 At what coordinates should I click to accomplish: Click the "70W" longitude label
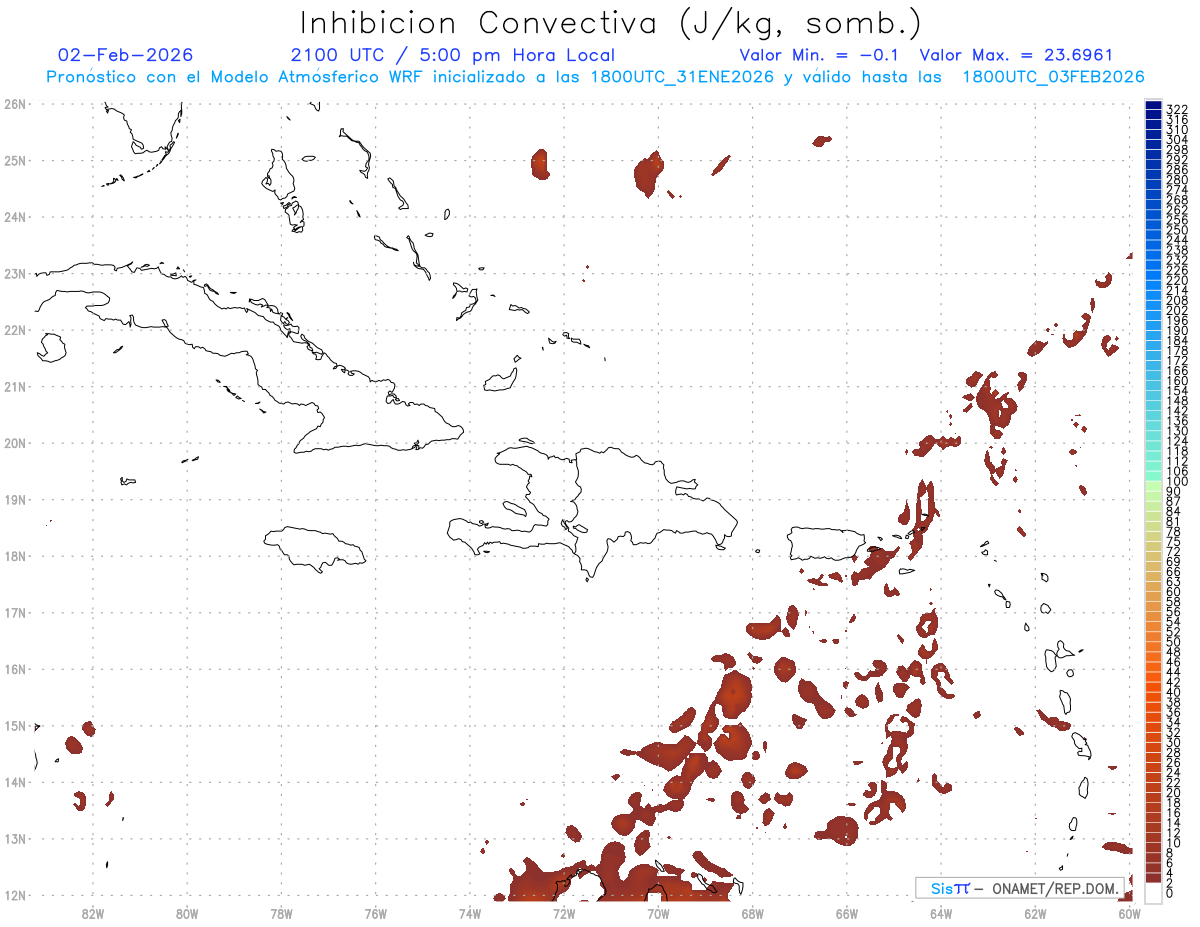tap(658, 912)
